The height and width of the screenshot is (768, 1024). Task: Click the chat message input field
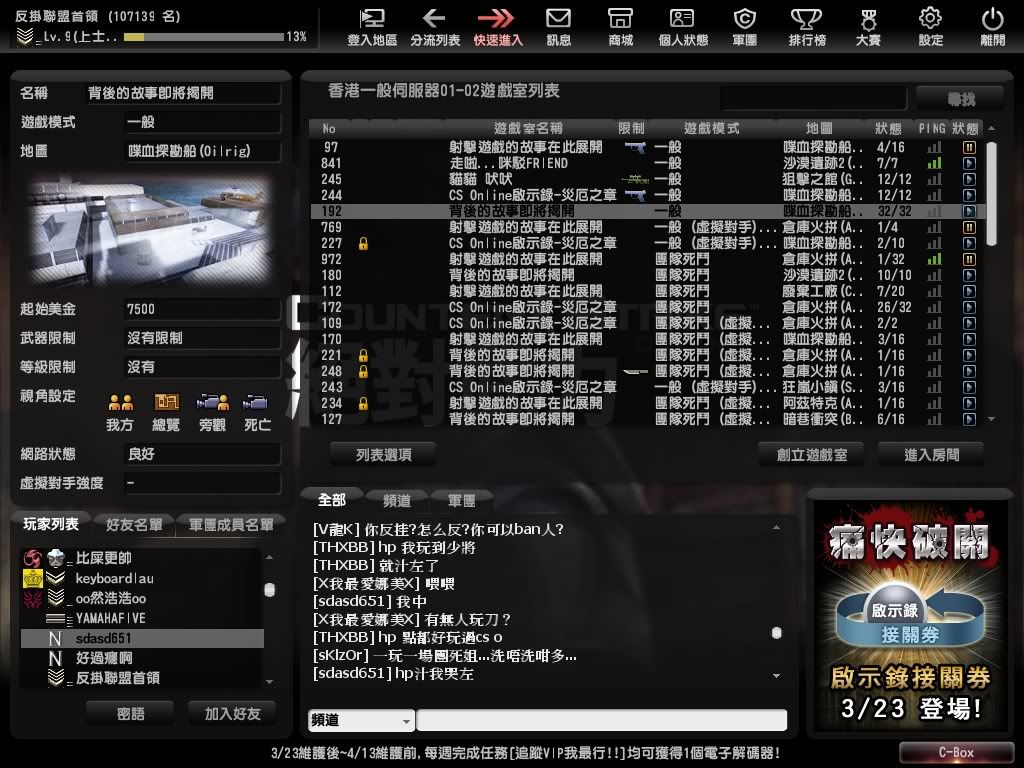pos(601,721)
